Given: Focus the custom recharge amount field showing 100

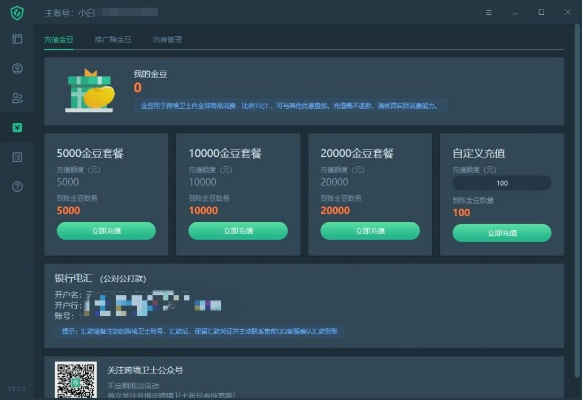Looking at the screenshot, I should pos(502,183).
